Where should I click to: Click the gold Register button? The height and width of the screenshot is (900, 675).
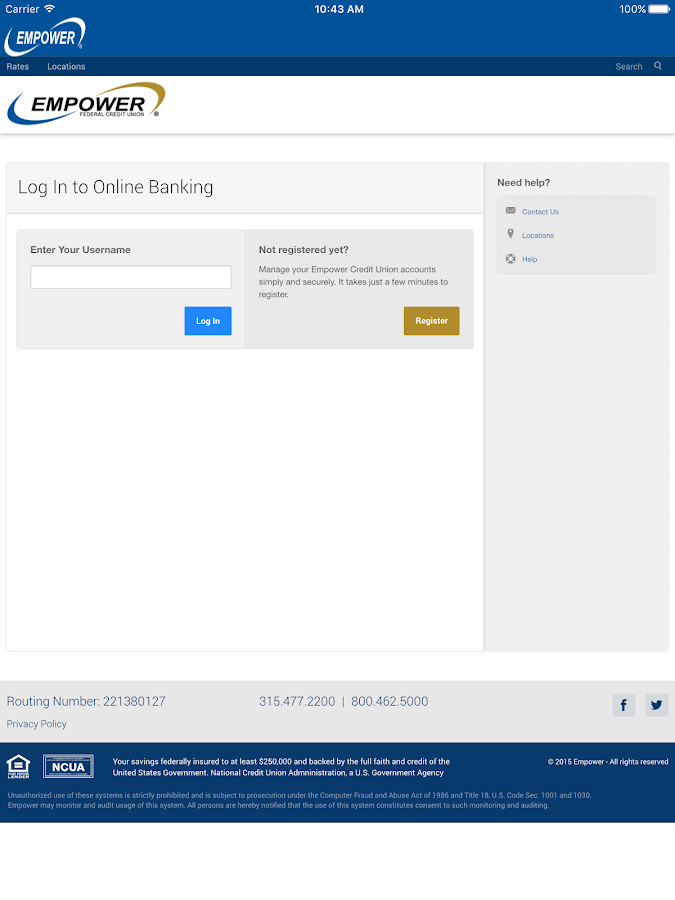click(432, 321)
